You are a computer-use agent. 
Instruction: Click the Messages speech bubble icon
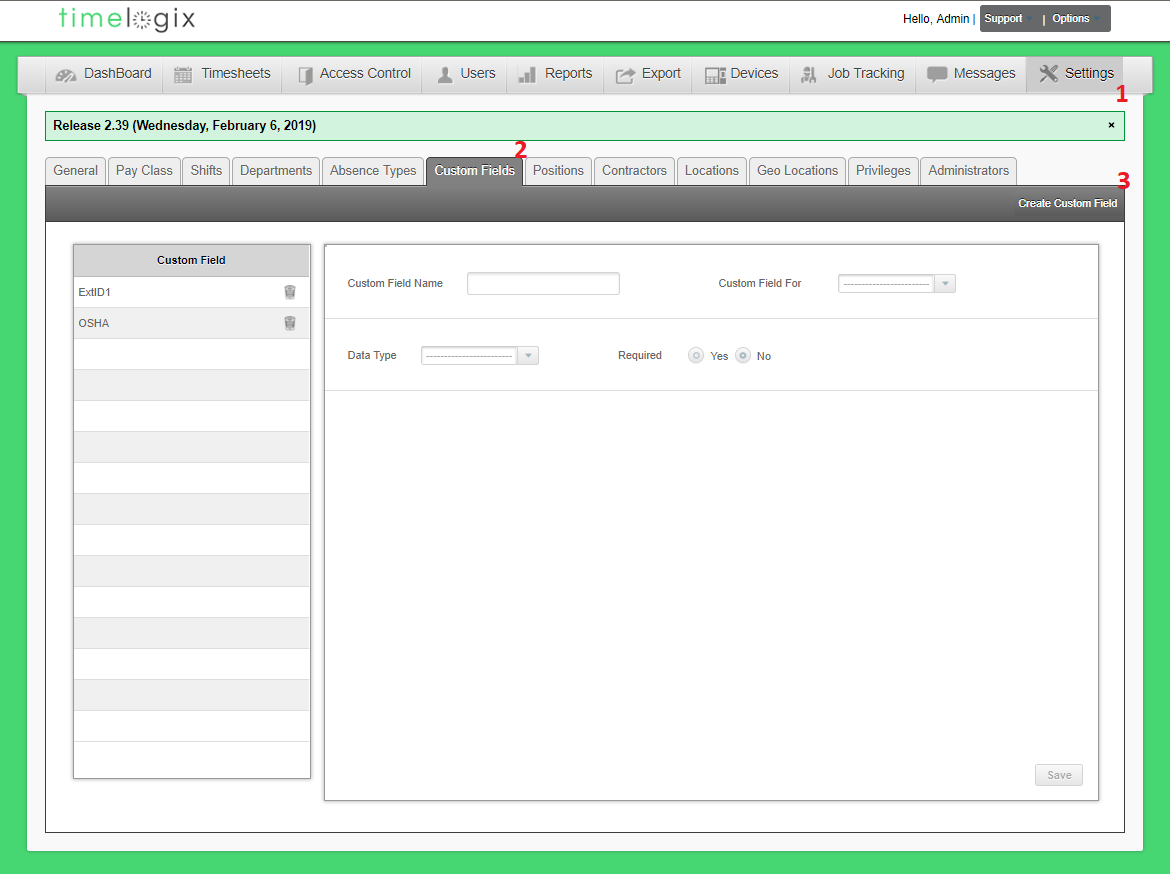coord(937,74)
